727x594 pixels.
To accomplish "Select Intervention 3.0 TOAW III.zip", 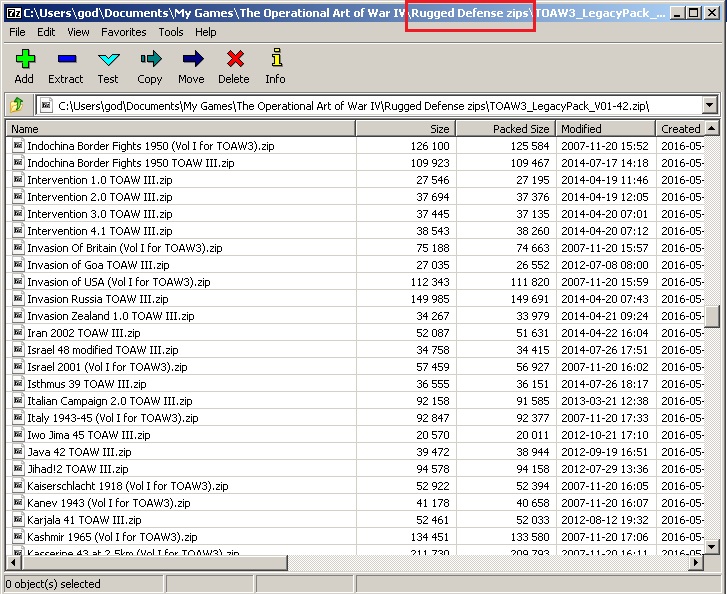I will [x=100, y=214].
